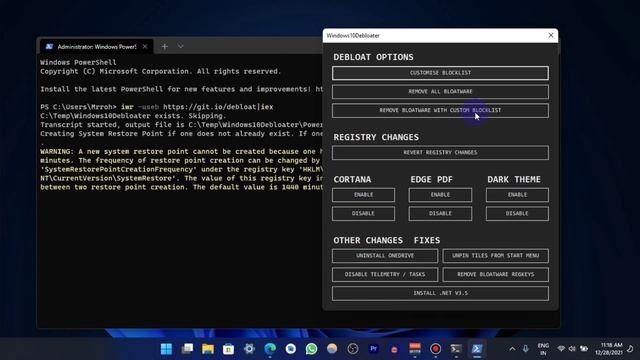Image resolution: width=640 pixels, height=360 pixels.
Task: Open a new terminal tab with plus
Action: click(x=164, y=47)
